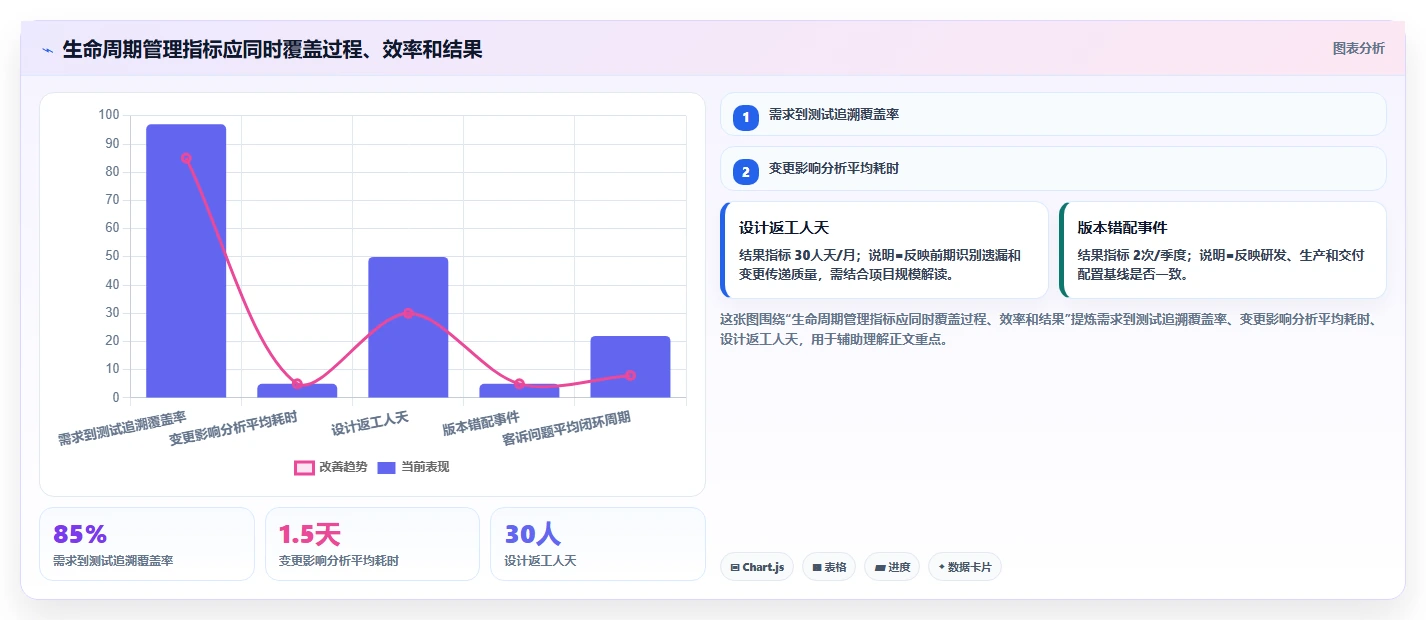Screen dimensions: 1426x620
Task: Toggle the 改善趋势 legend swatch
Action: [x=304, y=467]
